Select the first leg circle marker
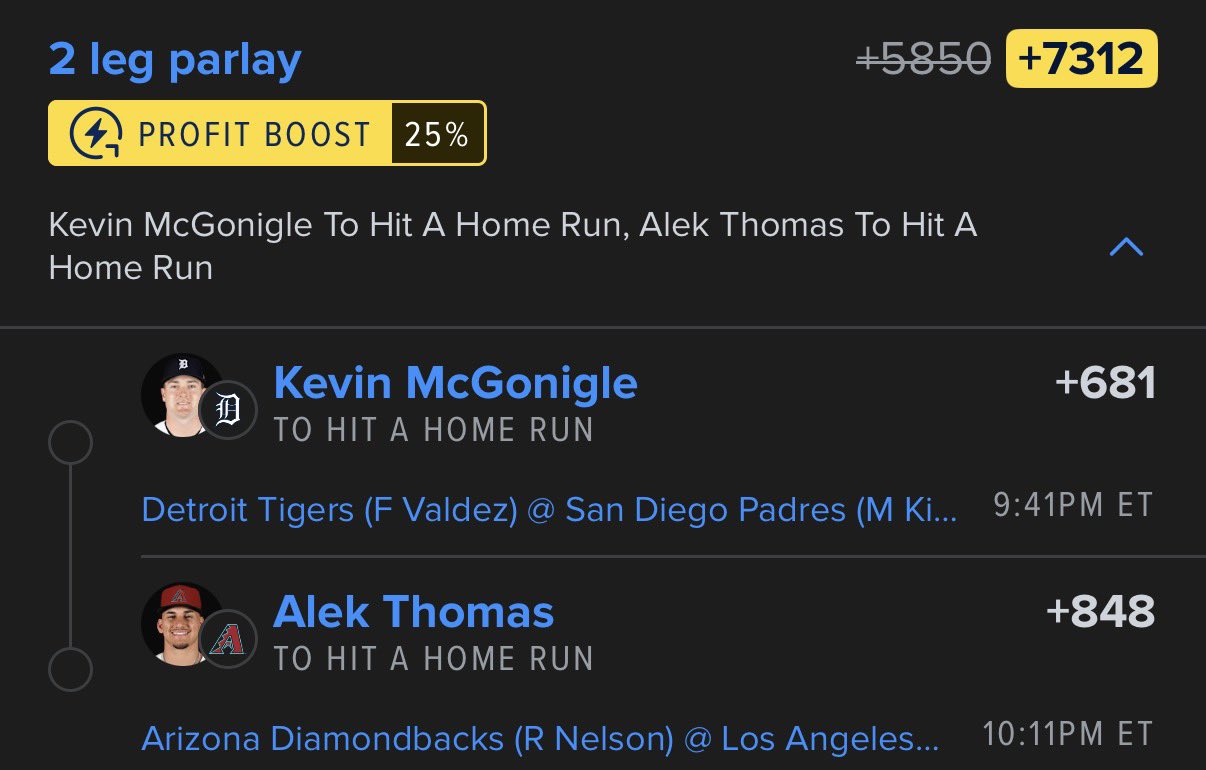This screenshot has width=1206, height=770. [x=70, y=443]
